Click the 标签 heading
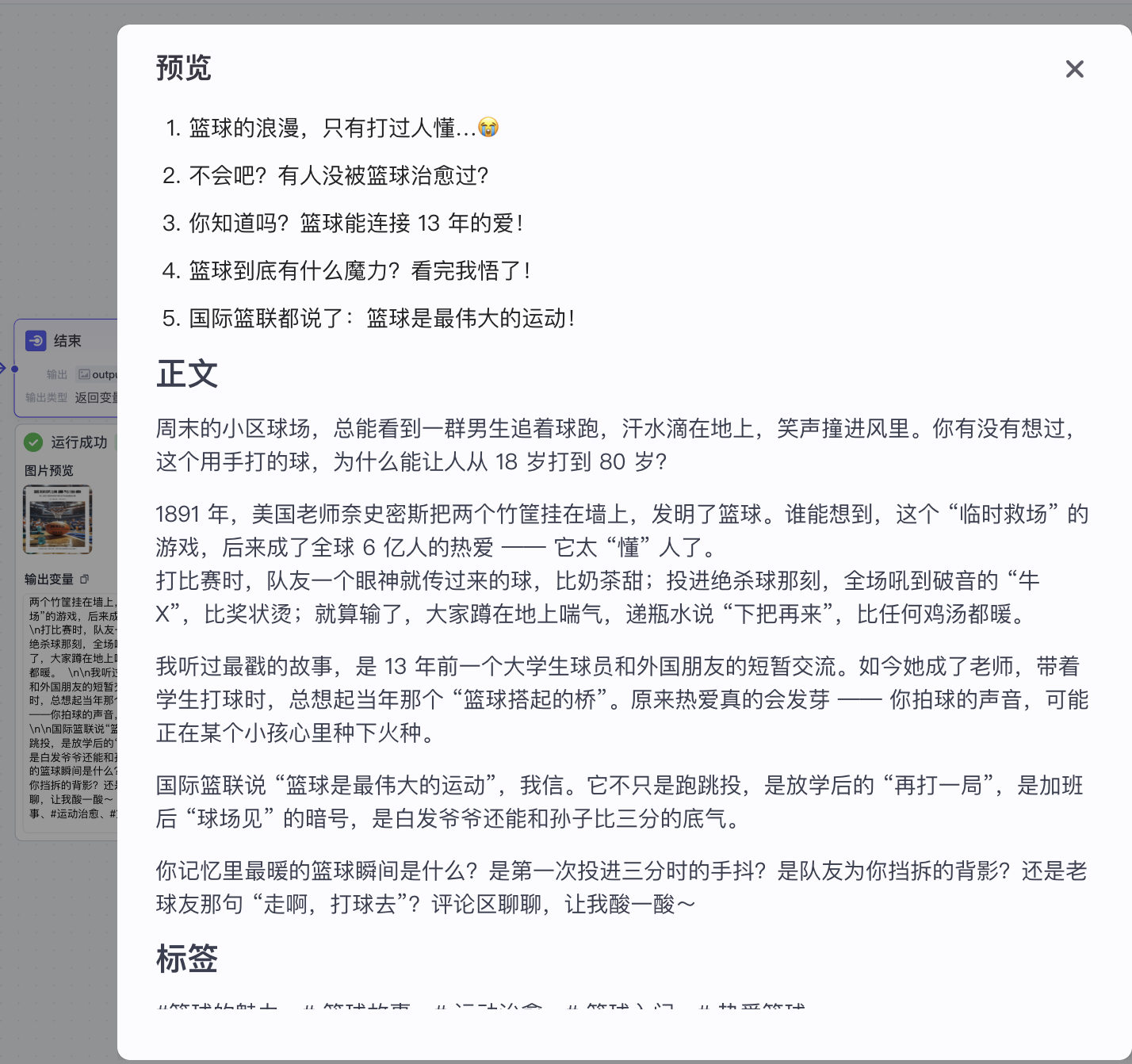Image resolution: width=1132 pixels, height=1064 pixels. click(x=186, y=959)
